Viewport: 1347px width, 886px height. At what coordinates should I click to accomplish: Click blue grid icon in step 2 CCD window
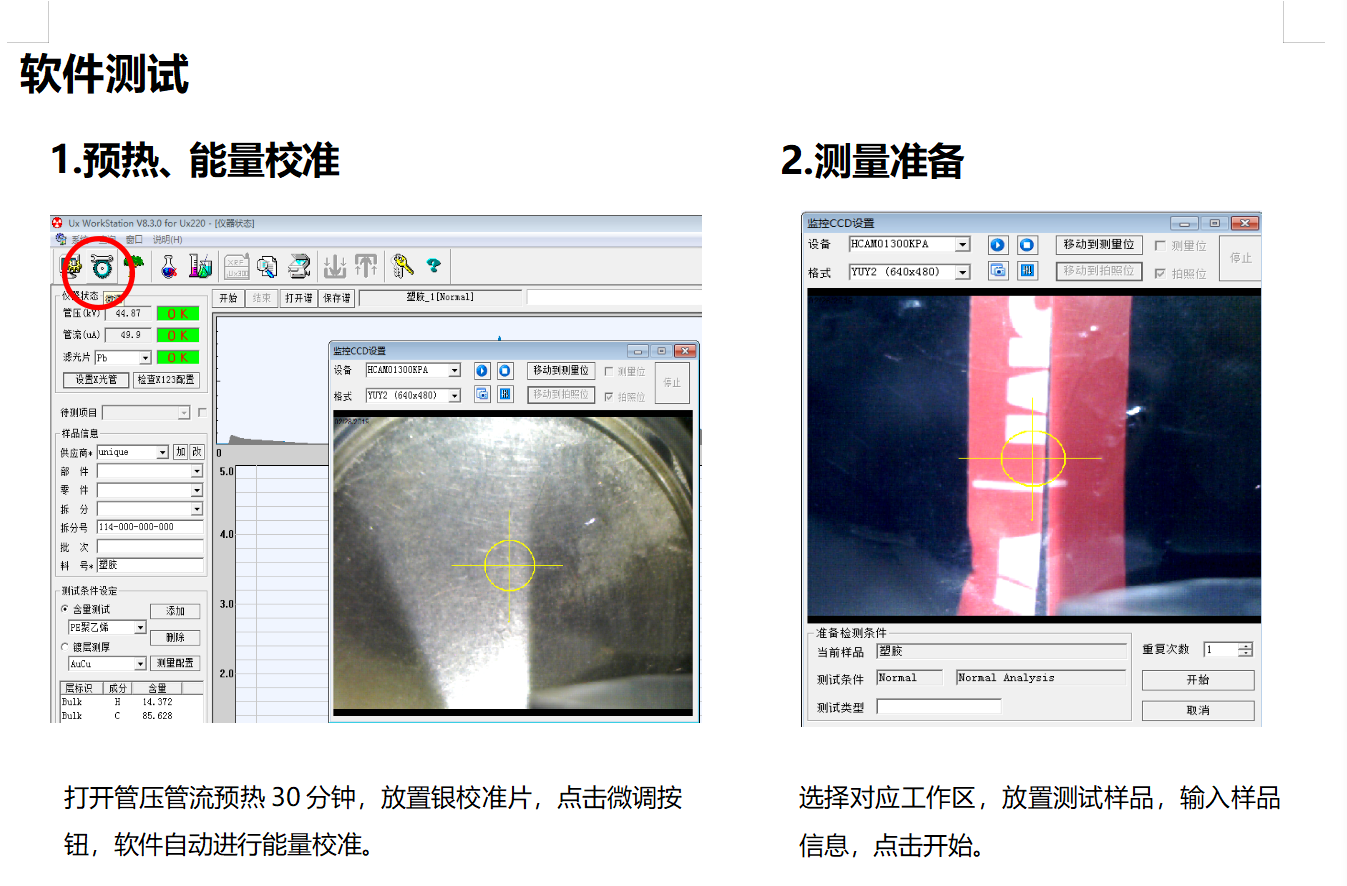(x=1028, y=271)
